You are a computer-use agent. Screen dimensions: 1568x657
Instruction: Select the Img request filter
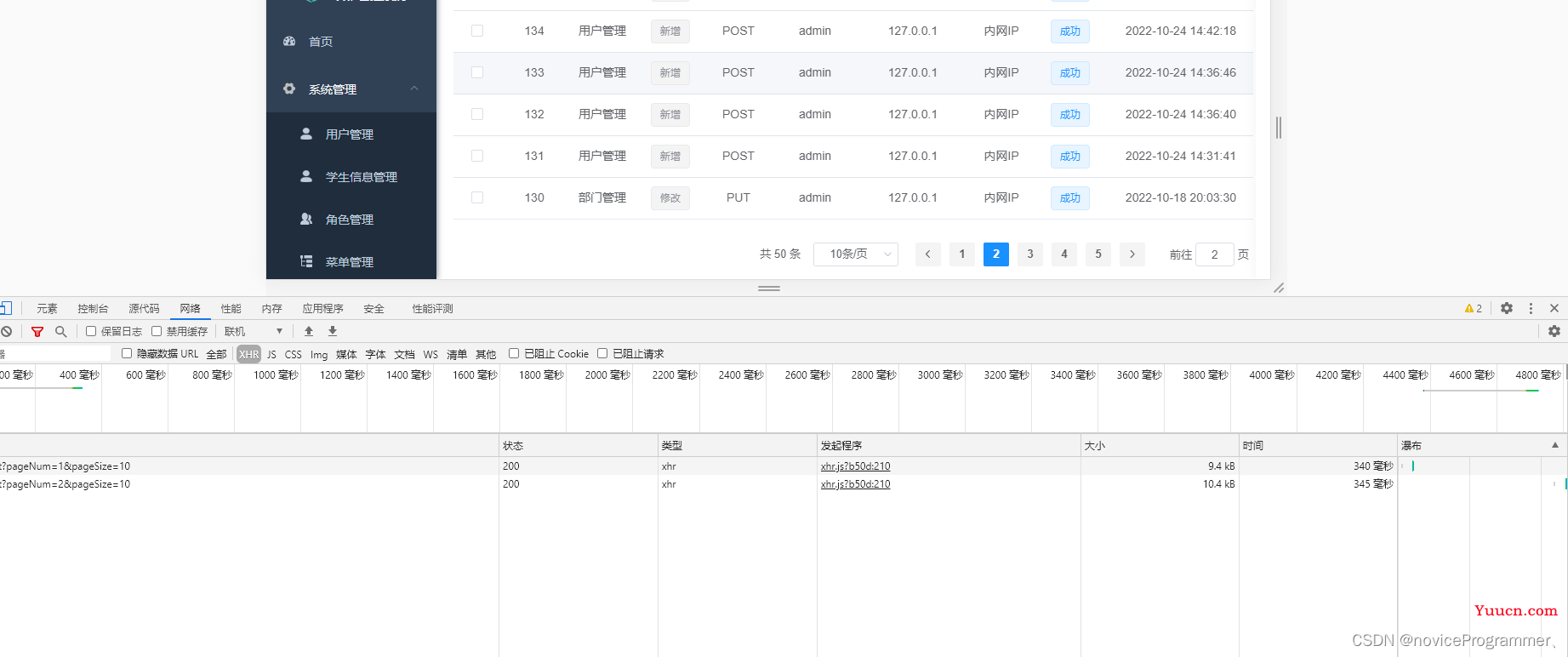coord(319,354)
